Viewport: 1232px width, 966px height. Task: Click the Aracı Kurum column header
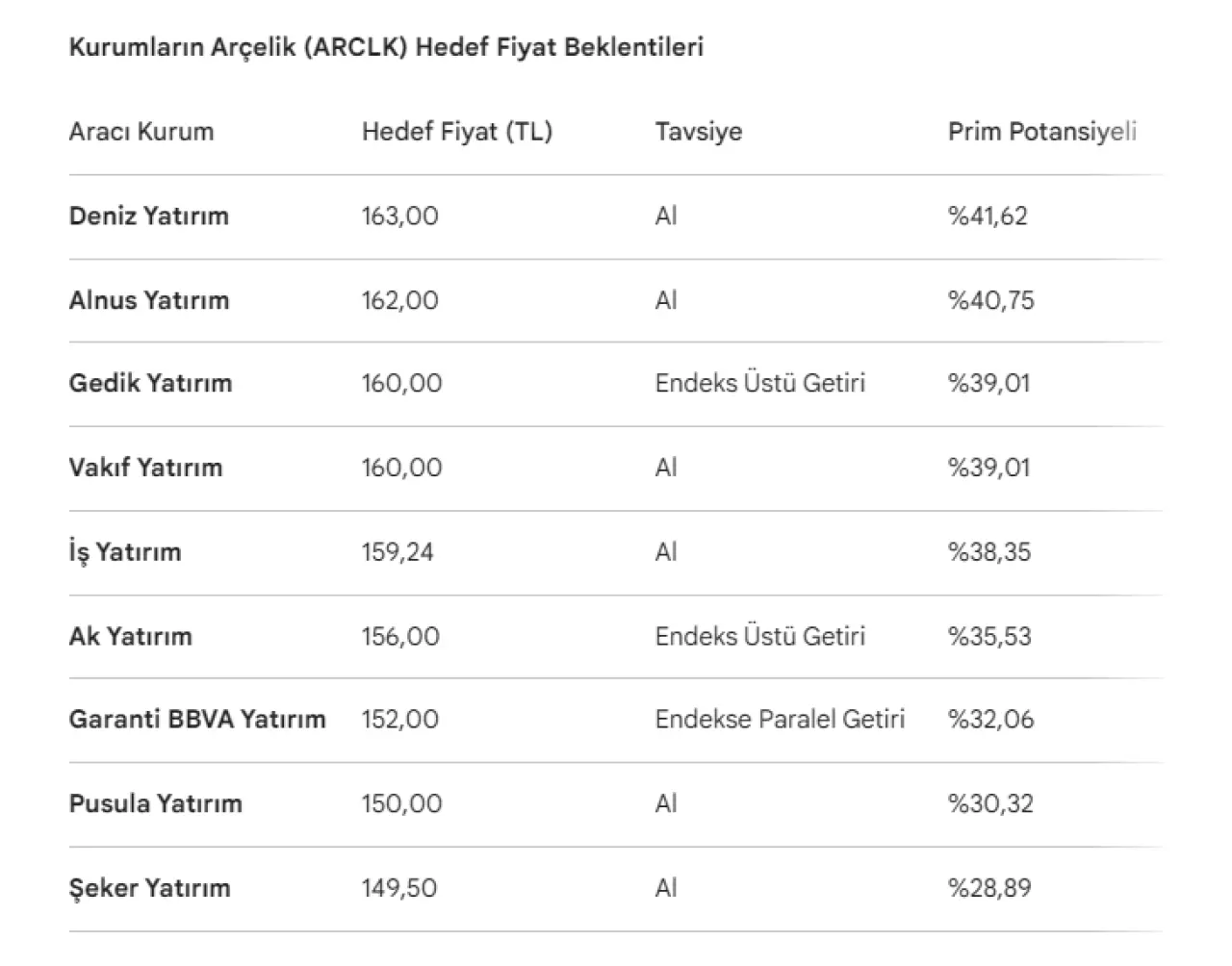coord(141,132)
